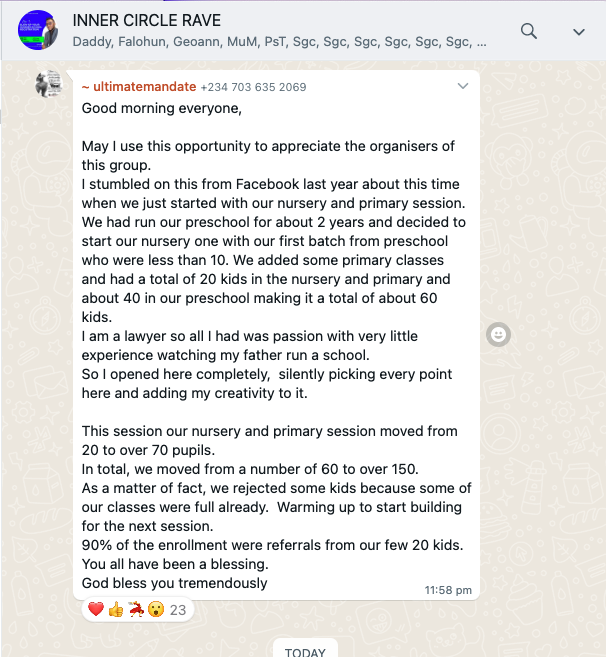Screen dimensions: 606x657
Task: Open the INNER CIRCLE RAVE group avatar
Action: click(38, 30)
